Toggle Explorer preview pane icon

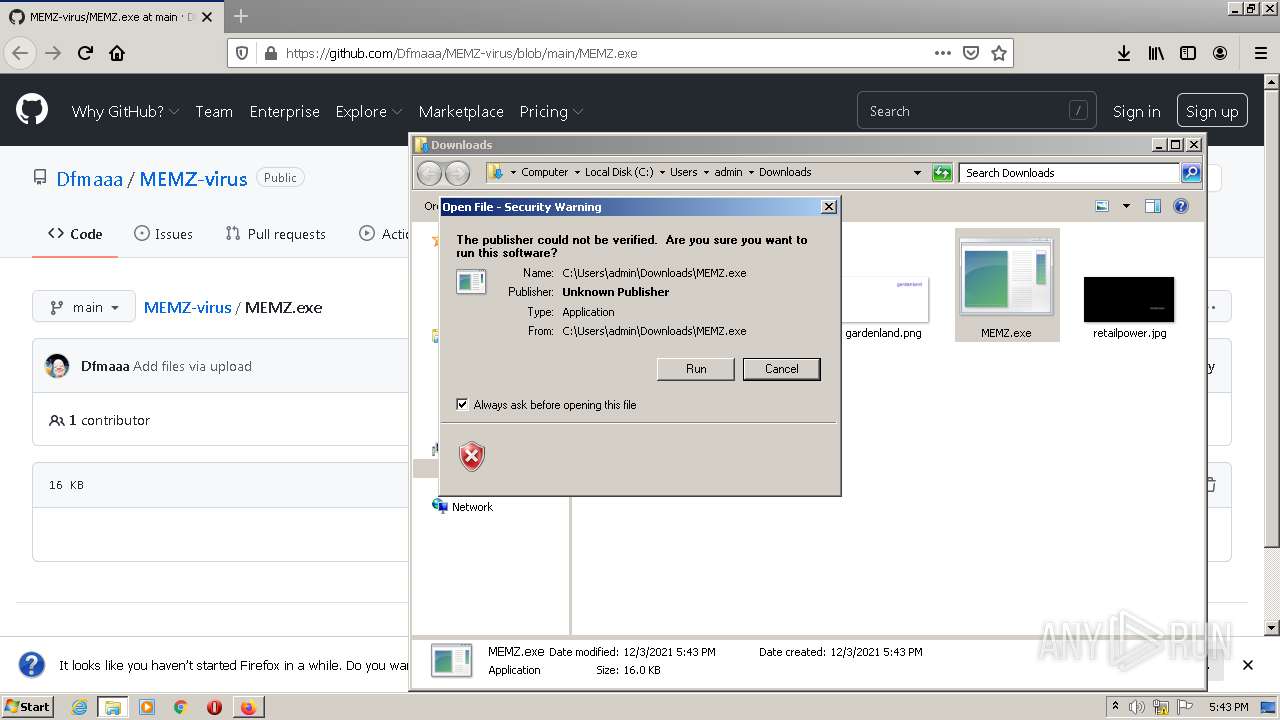coord(1152,206)
